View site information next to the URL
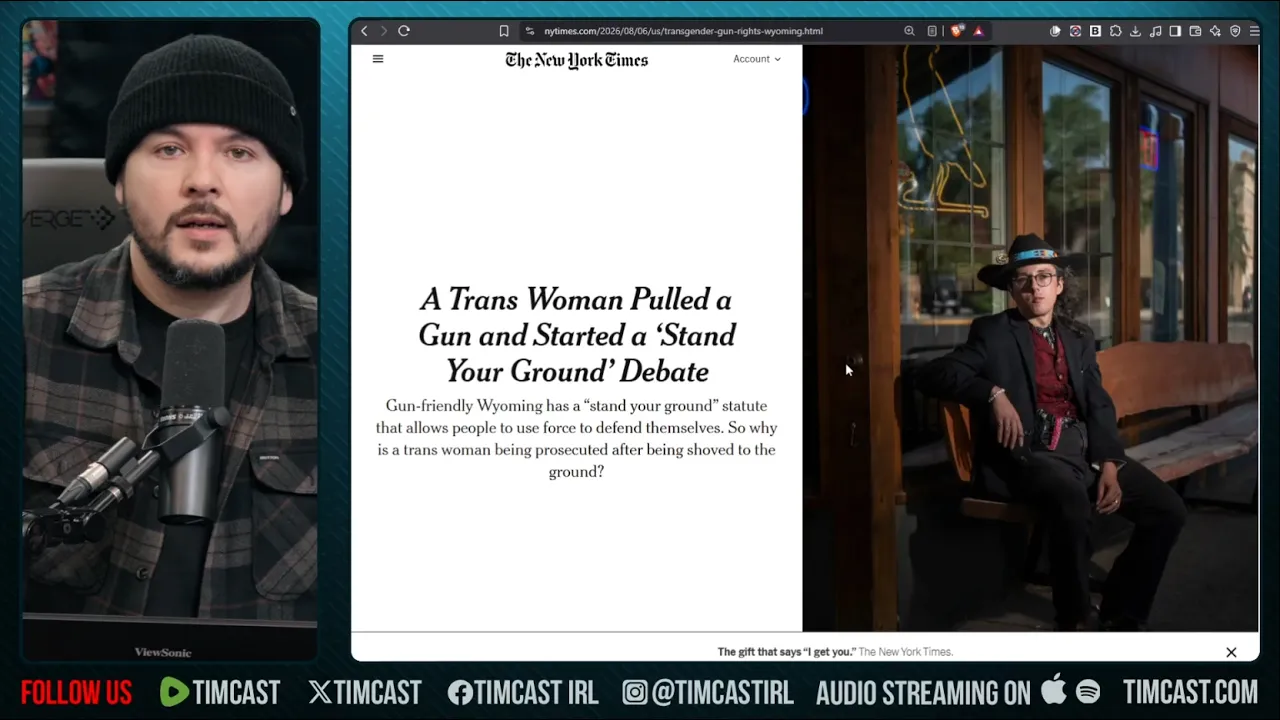The height and width of the screenshot is (720, 1280). tap(530, 31)
